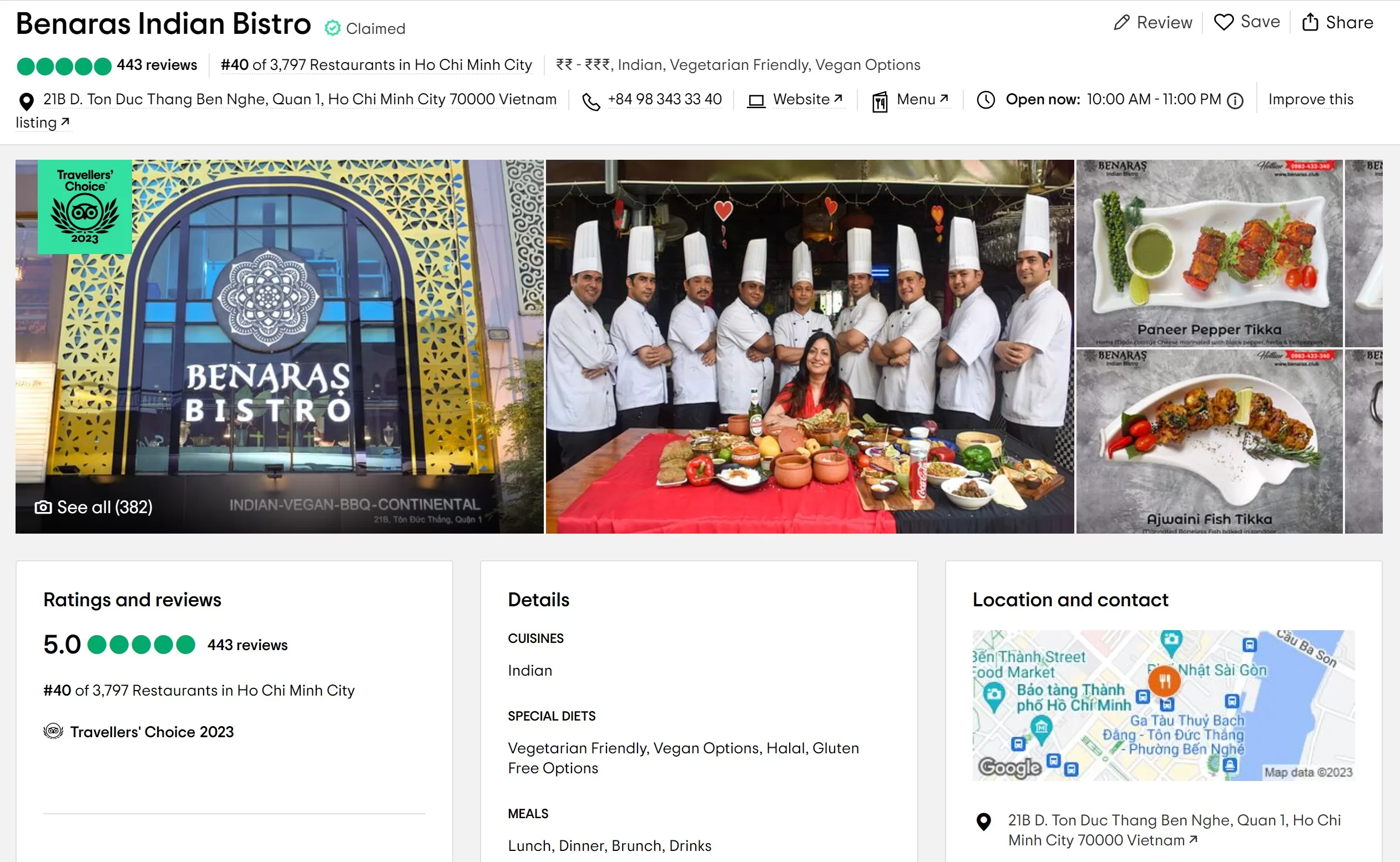Image resolution: width=1400 pixels, height=862 pixels.
Task: Open the hours info circle icon
Action: [1235, 101]
